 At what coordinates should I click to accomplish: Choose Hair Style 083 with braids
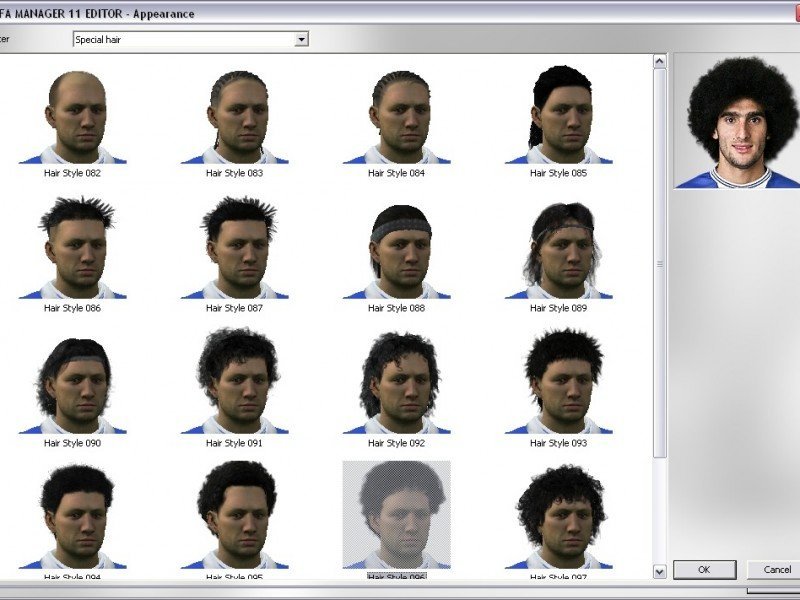(x=235, y=116)
